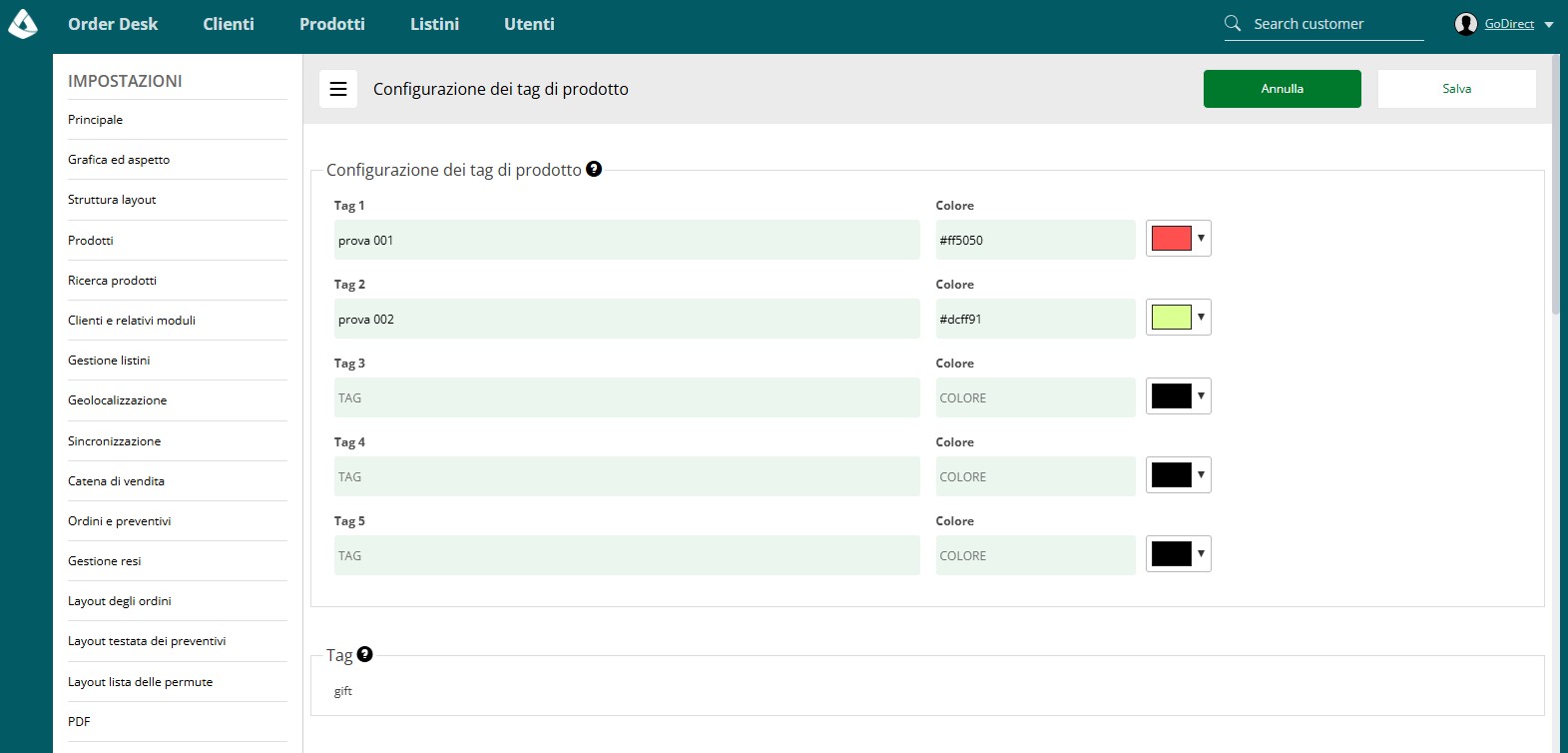The width and height of the screenshot is (1568, 753).
Task: Click the empty Tag 5 text field
Action: click(627, 555)
